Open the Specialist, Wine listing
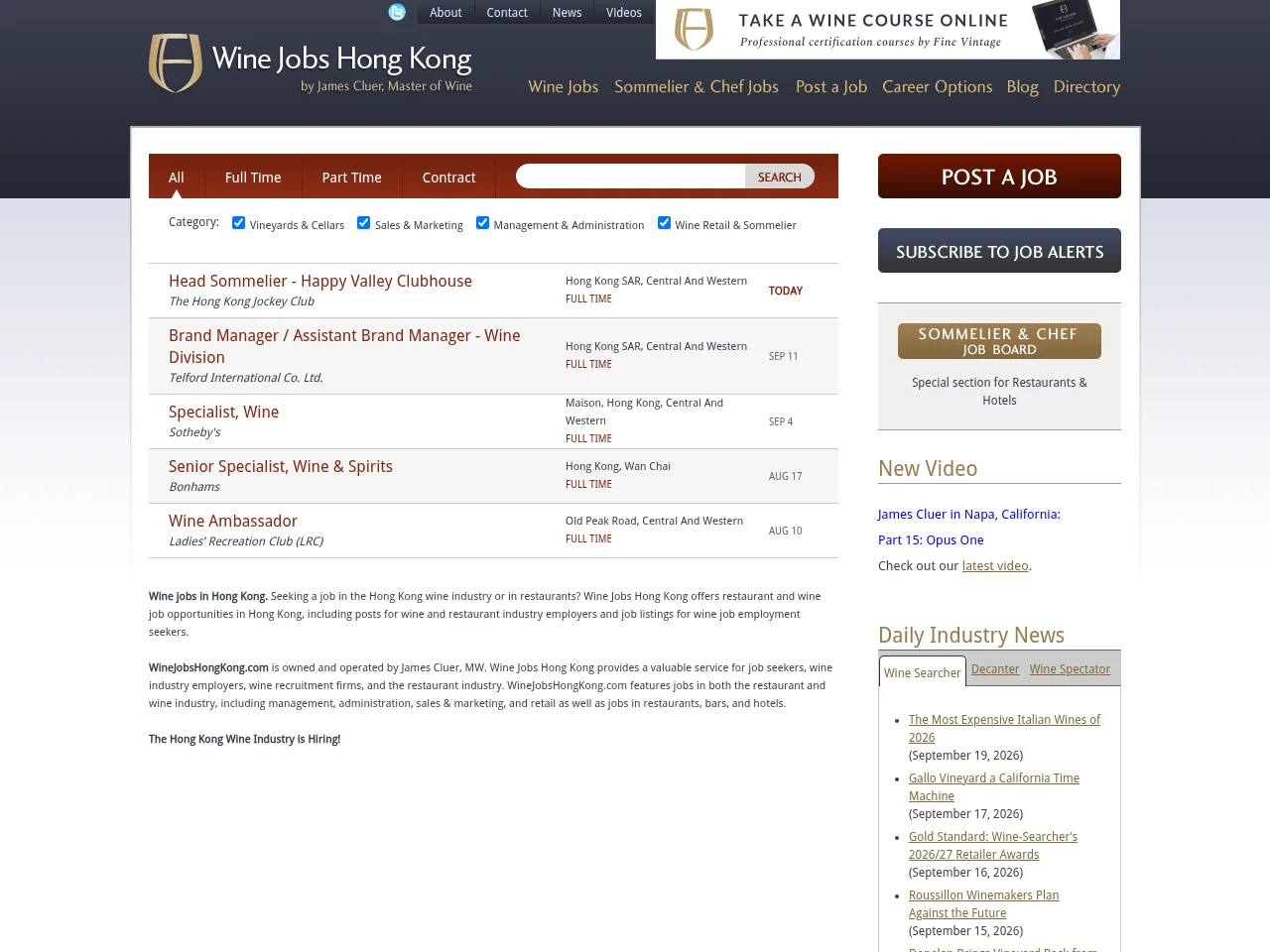Screen dimensions: 1270x952 click(x=223, y=413)
